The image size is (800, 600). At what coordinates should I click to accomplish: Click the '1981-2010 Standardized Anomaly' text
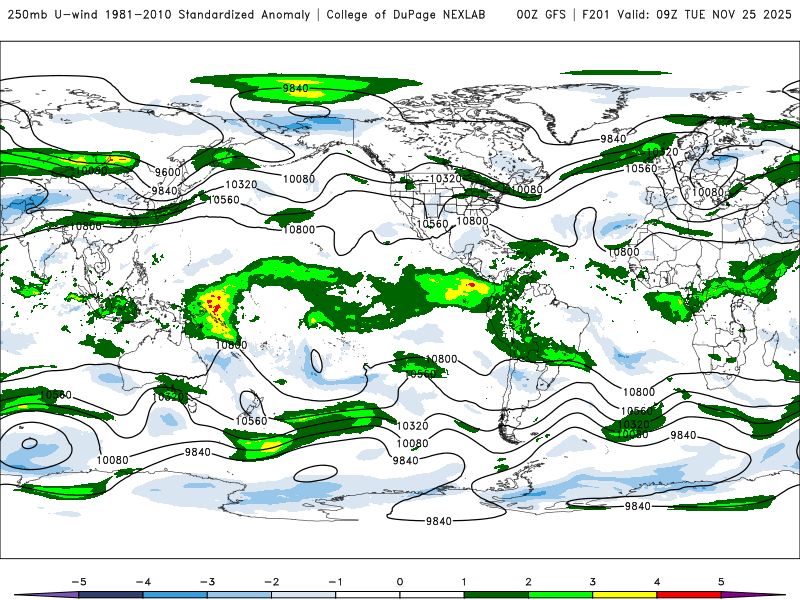click(x=208, y=14)
